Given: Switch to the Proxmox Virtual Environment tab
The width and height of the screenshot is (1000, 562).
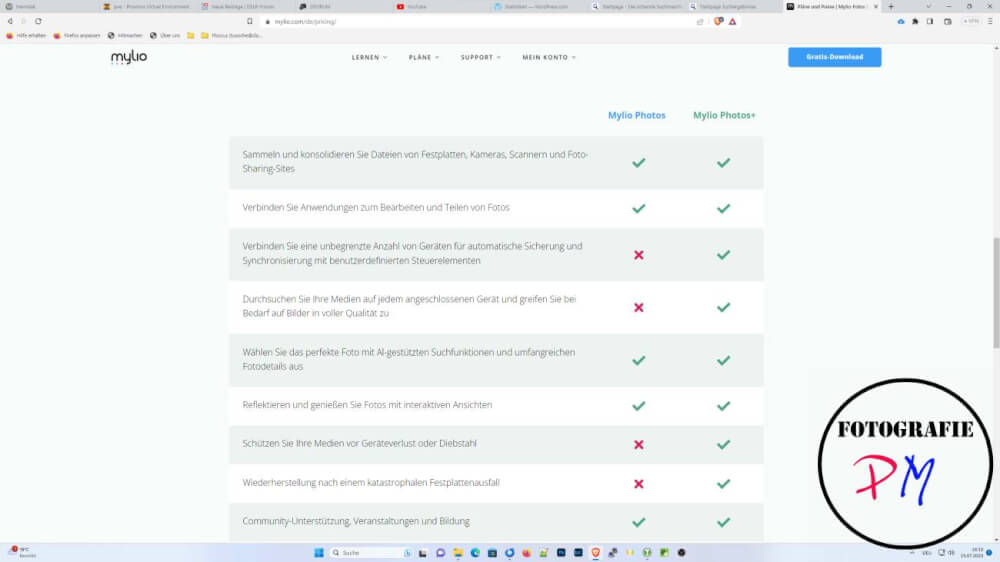Looking at the screenshot, I should [x=148, y=6].
